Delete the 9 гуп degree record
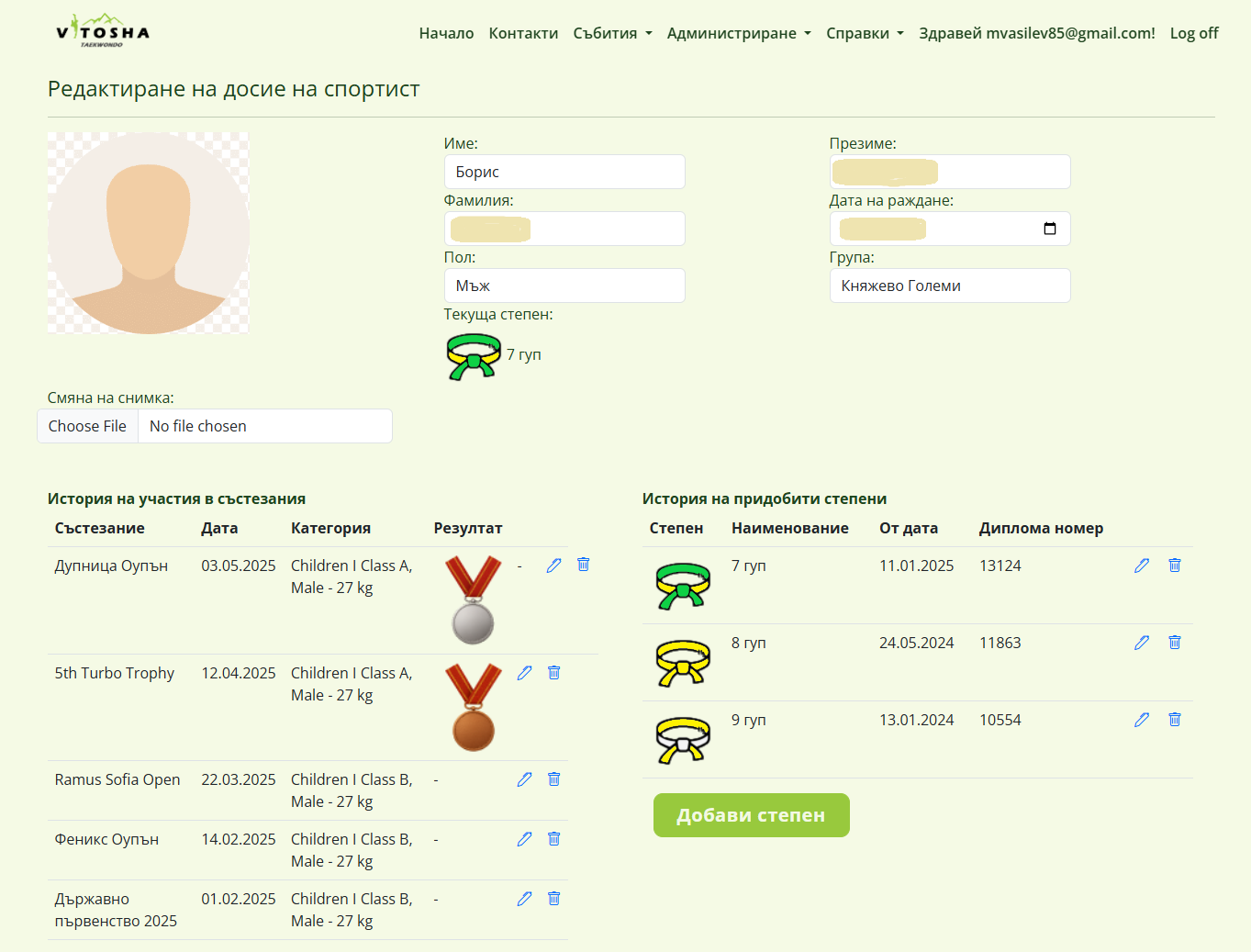The width and height of the screenshot is (1251, 952). [1174, 720]
